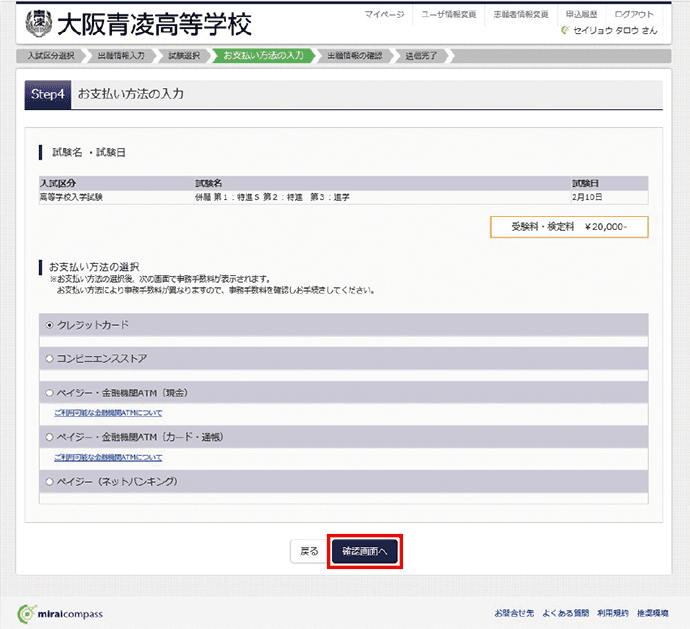
Task: Click the 出願情報の確認 step tab
Action: 355,56
